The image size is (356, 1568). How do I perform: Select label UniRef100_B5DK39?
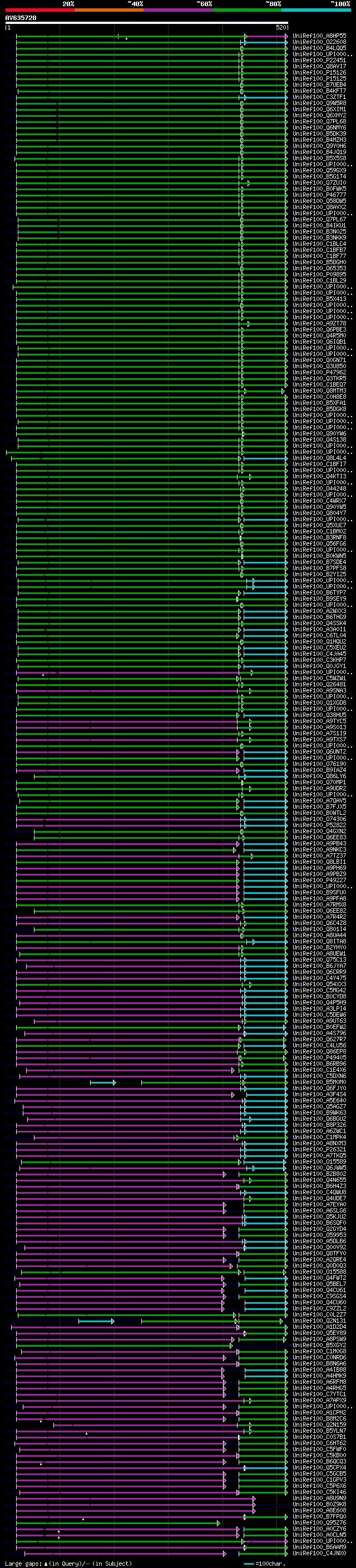[319, 134]
